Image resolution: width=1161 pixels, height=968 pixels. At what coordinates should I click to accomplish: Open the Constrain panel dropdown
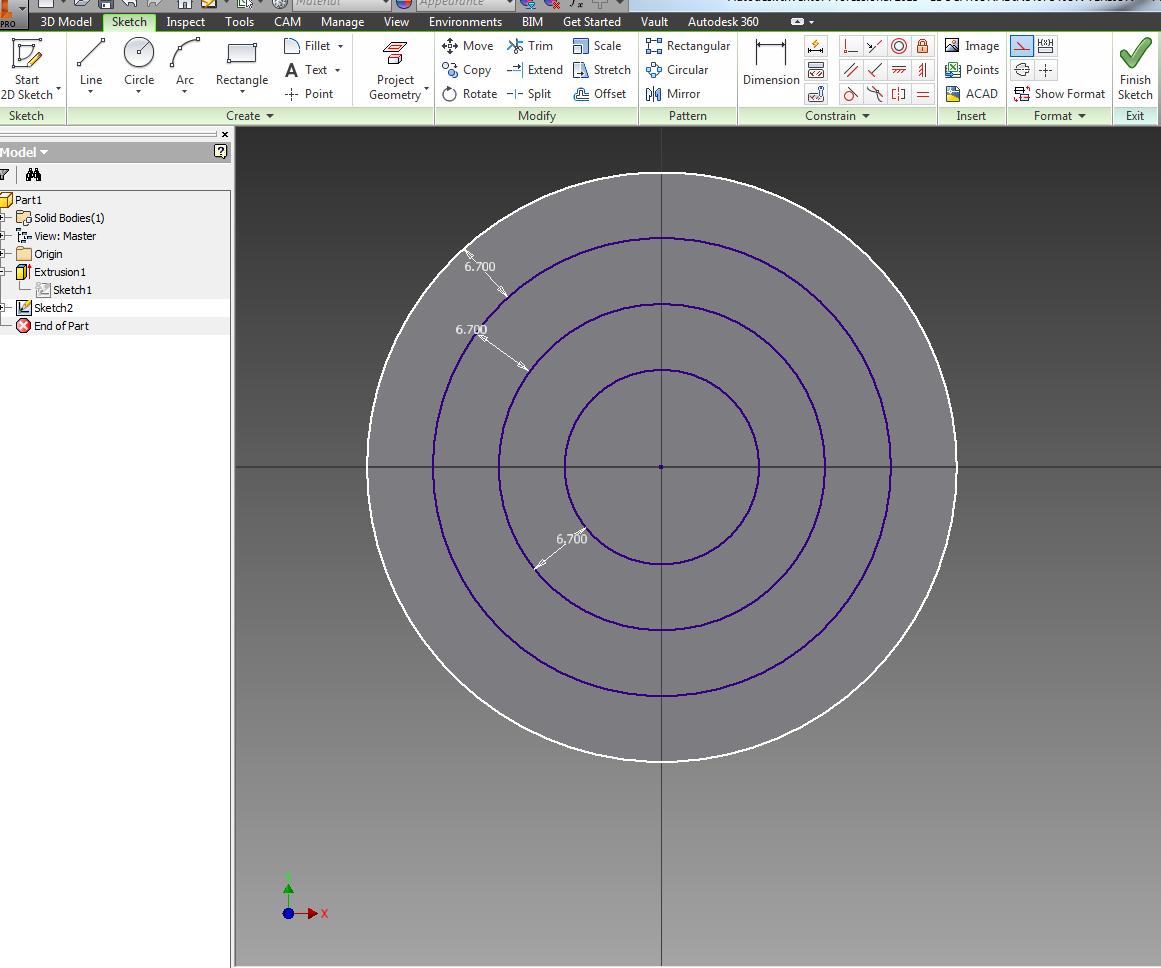click(x=866, y=116)
